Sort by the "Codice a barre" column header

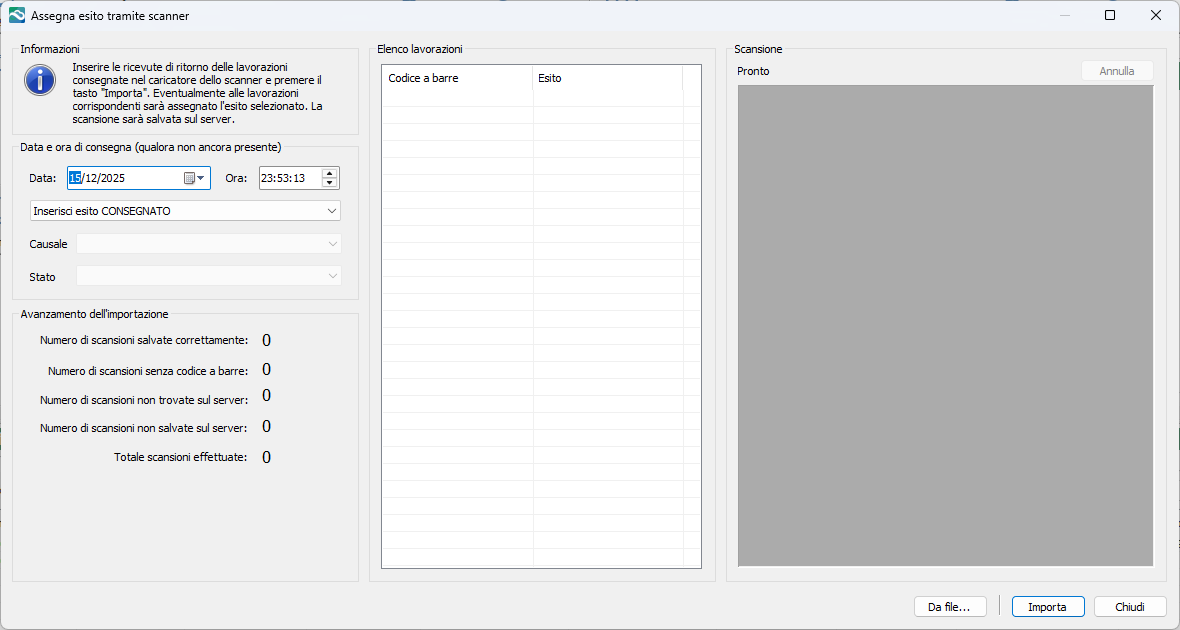tap(457, 78)
